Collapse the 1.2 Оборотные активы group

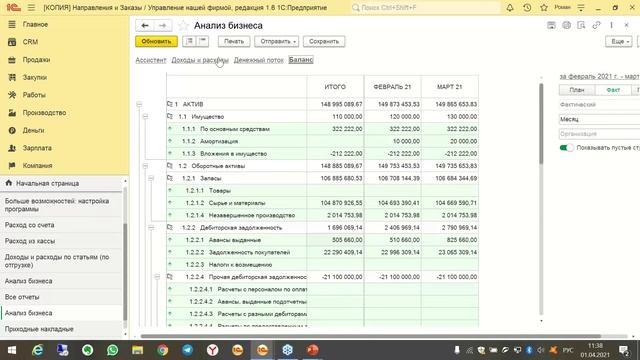[x=145, y=166]
